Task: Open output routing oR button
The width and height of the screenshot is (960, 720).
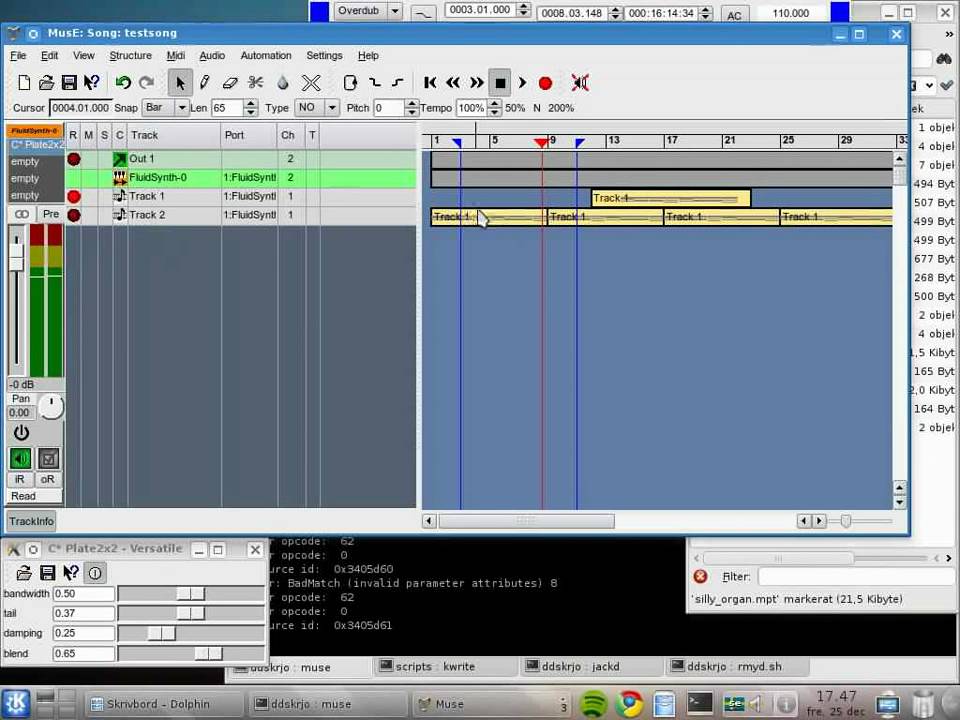Action: [x=48, y=479]
